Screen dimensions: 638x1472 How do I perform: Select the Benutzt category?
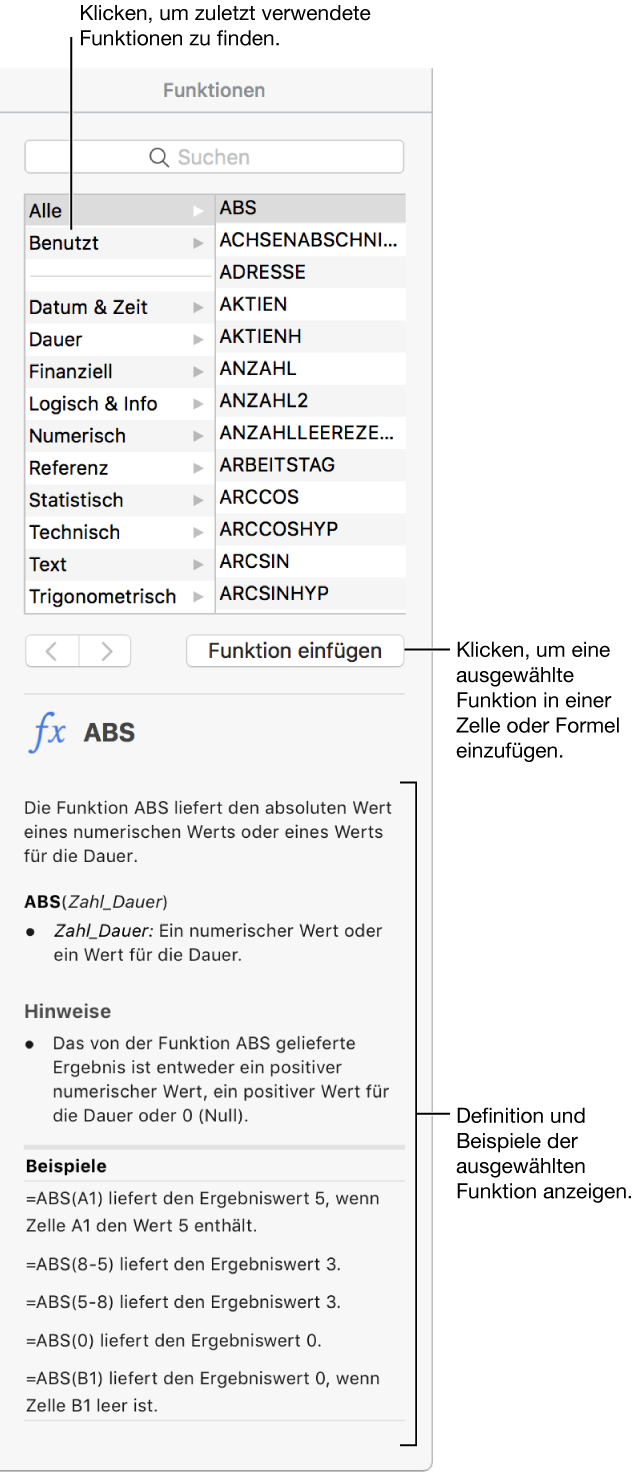click(x=100, y=242)
